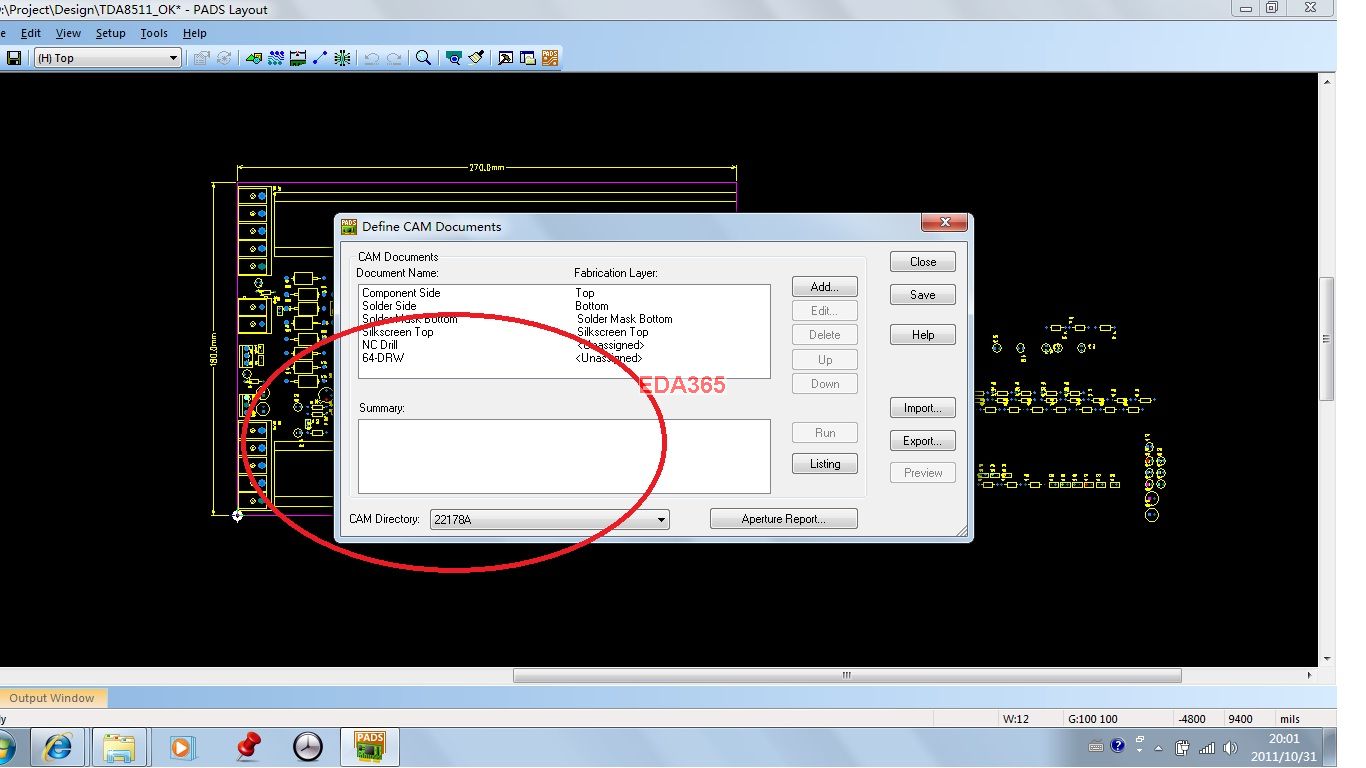This screenshot has width=1366, height=768.
Task: Open the Help menu
Action: [195, 33]
